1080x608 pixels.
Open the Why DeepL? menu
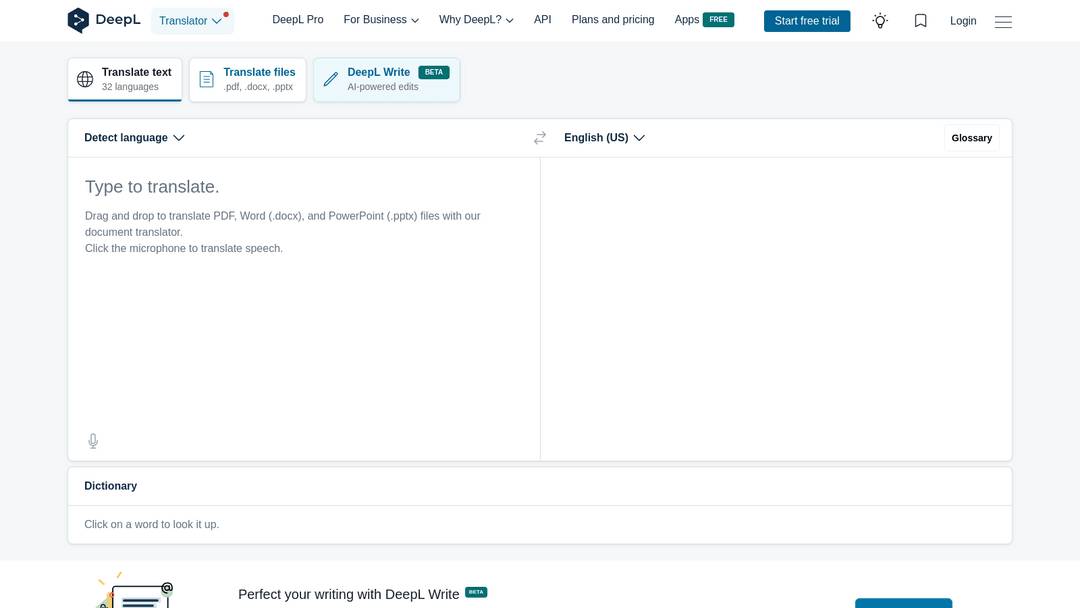tap(476, 20)
